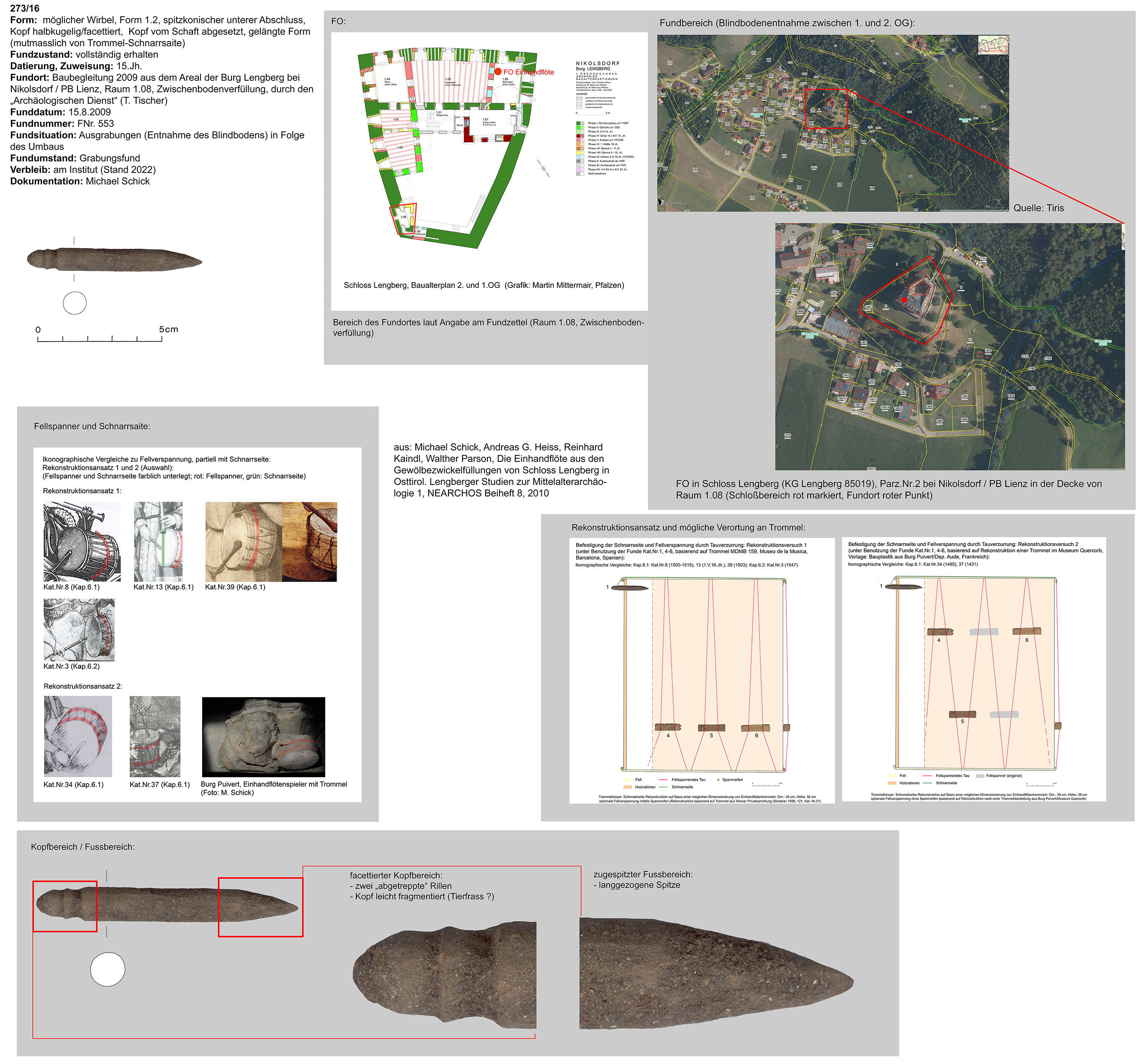Open the Kat.Nr.3 engraving thumbnail
The width and height of the screenshot is (1141, 1064).
79,629
